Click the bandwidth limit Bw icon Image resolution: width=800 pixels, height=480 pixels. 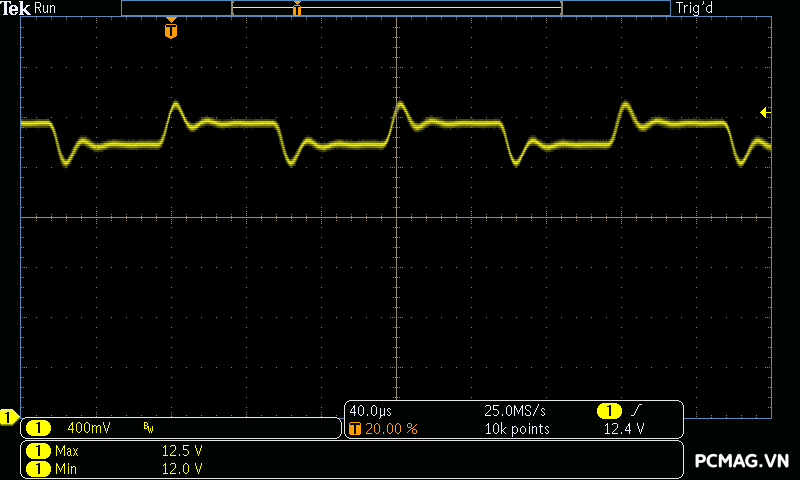pos(148,428)
